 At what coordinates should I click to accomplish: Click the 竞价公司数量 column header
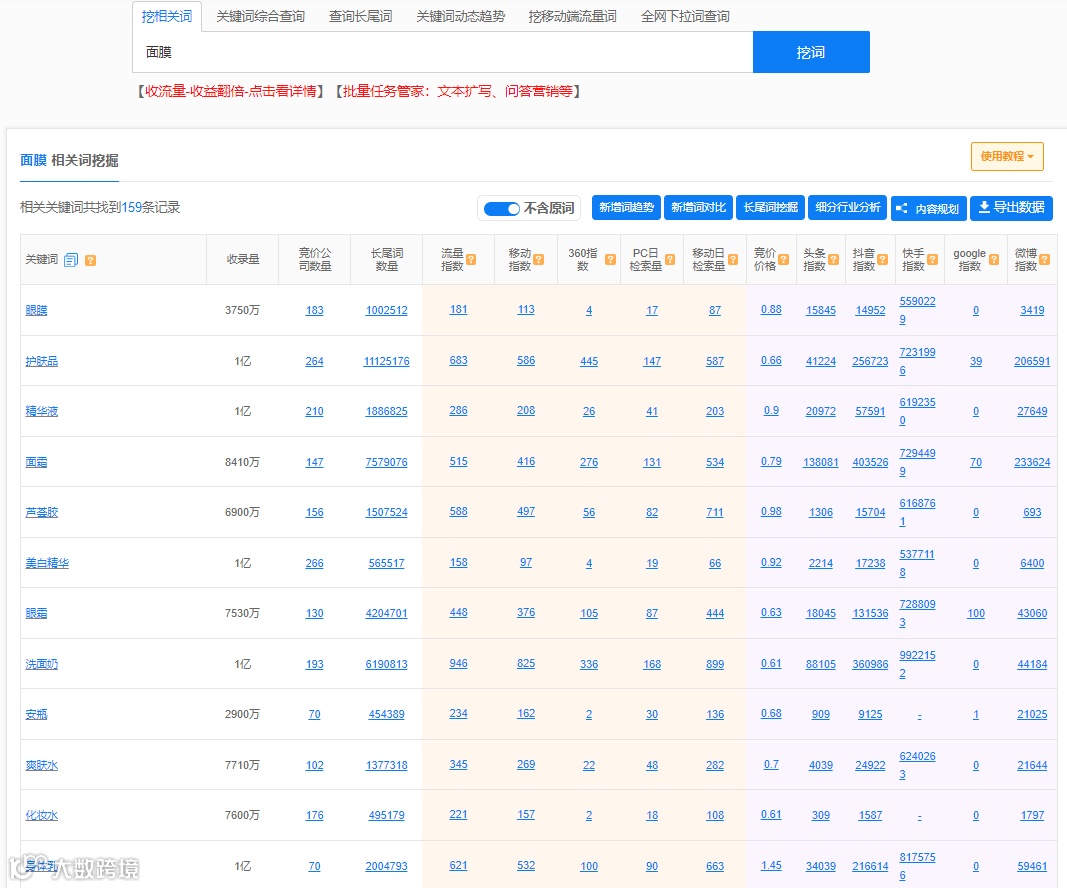click(315, 260)
